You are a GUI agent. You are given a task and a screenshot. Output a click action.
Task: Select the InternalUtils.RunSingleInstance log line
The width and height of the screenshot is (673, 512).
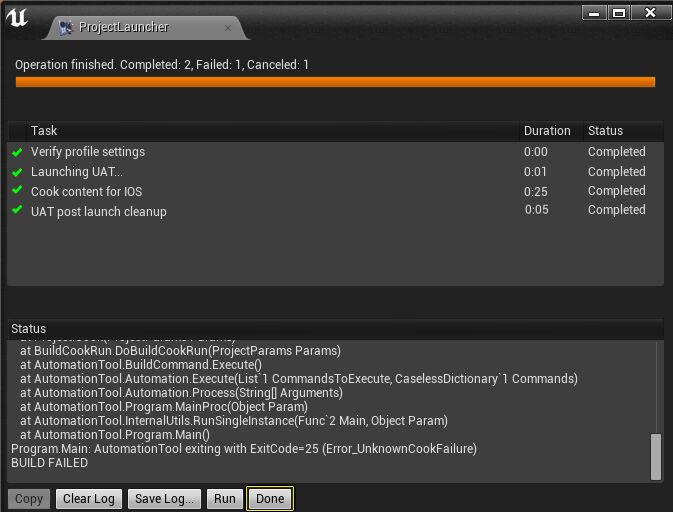[234, 421]
